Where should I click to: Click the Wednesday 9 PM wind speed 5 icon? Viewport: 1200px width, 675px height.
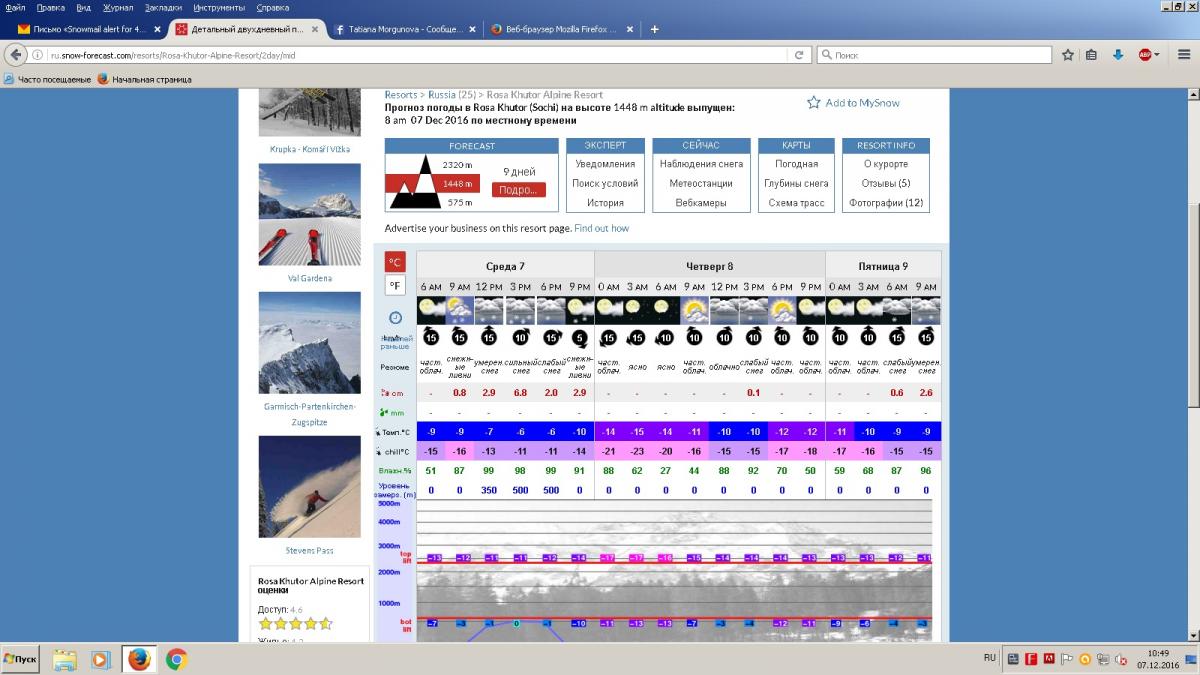click(x=579, y=338)
